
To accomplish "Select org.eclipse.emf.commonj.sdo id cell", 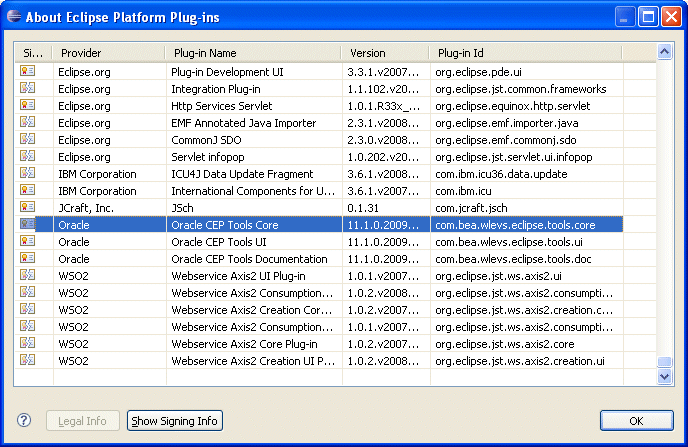I will pos(527,140).
